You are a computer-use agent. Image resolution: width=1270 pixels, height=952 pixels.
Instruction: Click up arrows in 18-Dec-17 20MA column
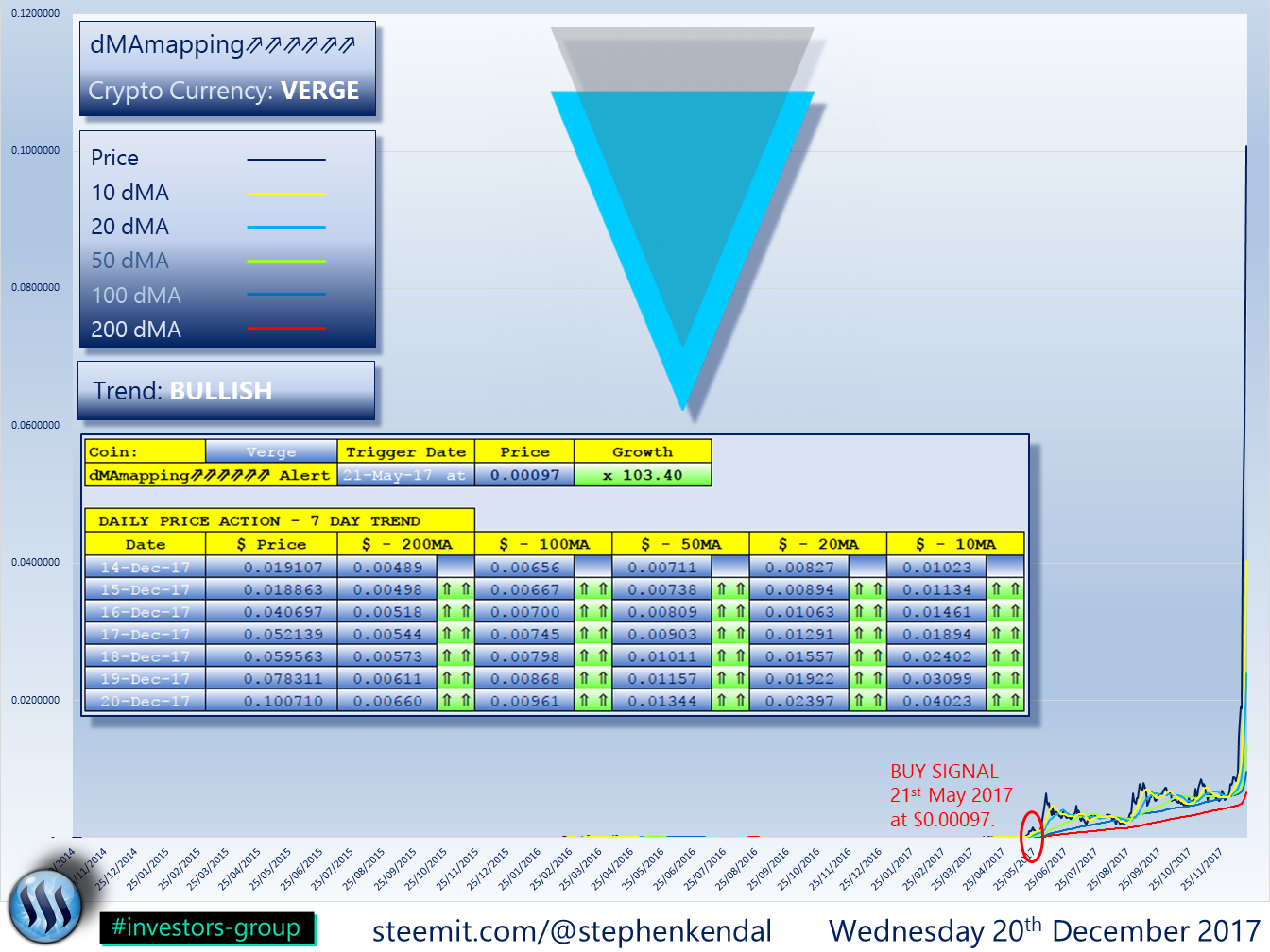point(867,656)
